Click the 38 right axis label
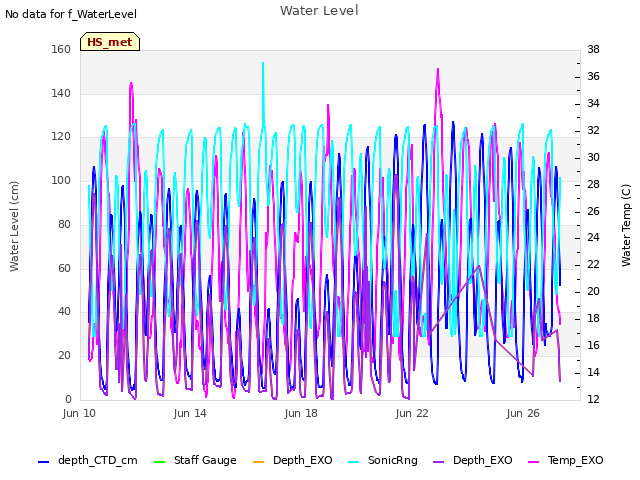 pos(593,49)
